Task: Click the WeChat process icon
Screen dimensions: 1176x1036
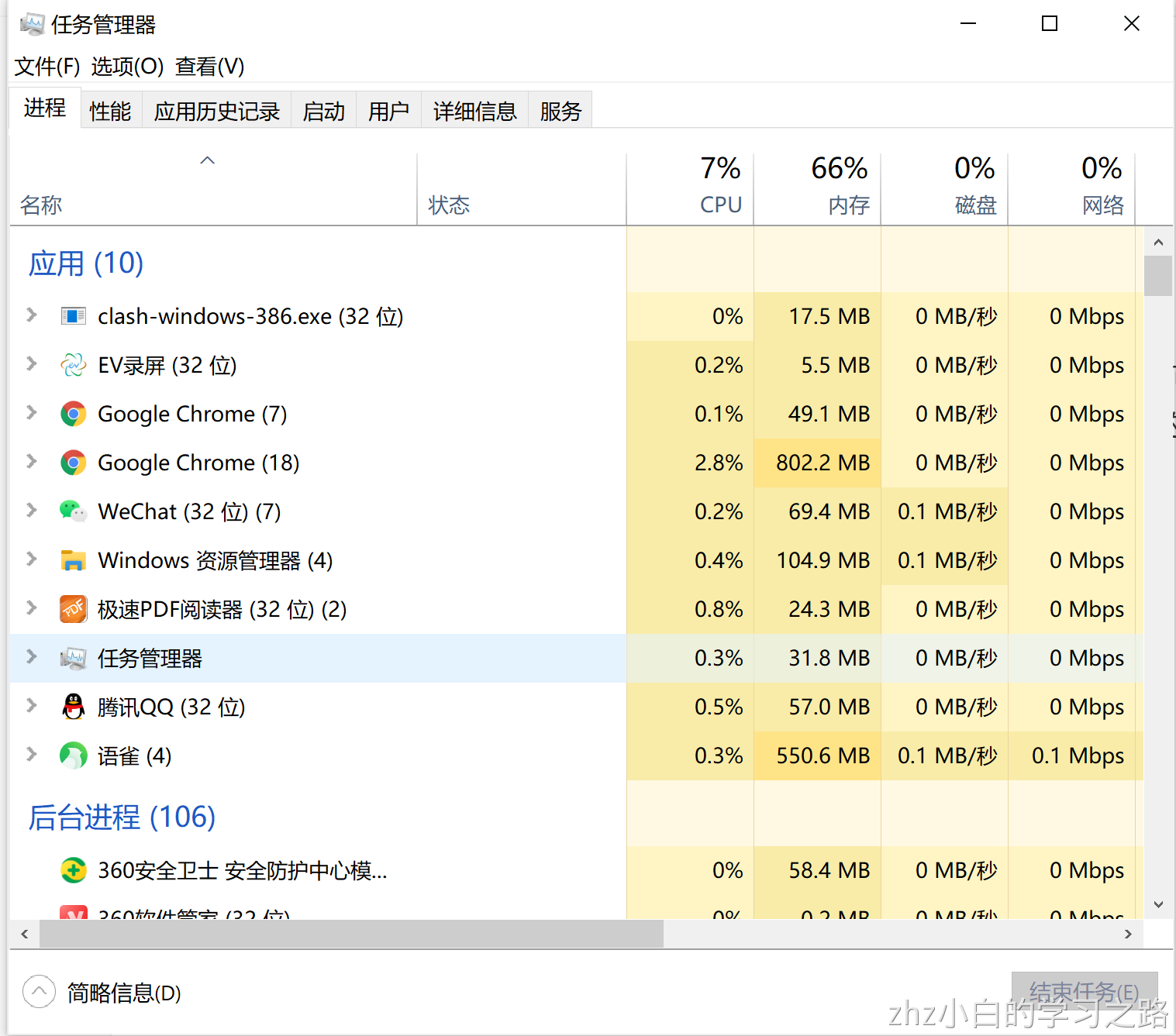Action: (x=74, y=511)
